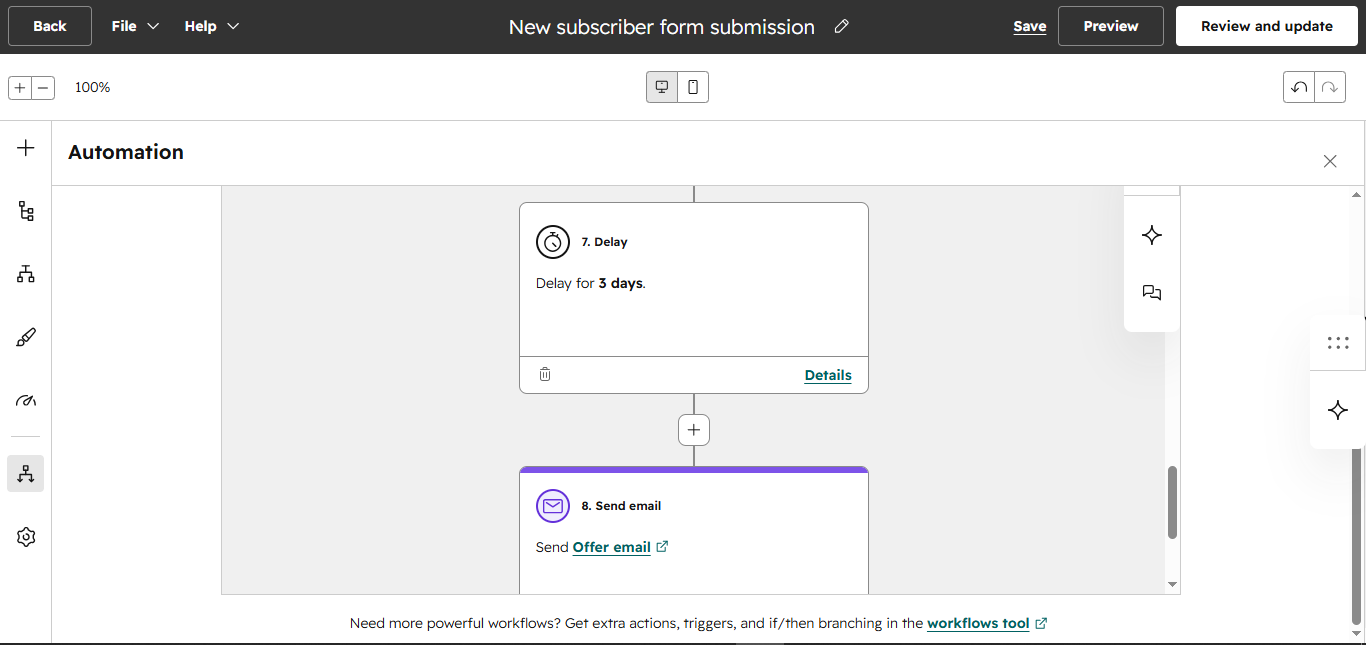Viewport: 1366px width, 645px height.
Task: Open the workflows tool link
Action: [x=978, y=623]
